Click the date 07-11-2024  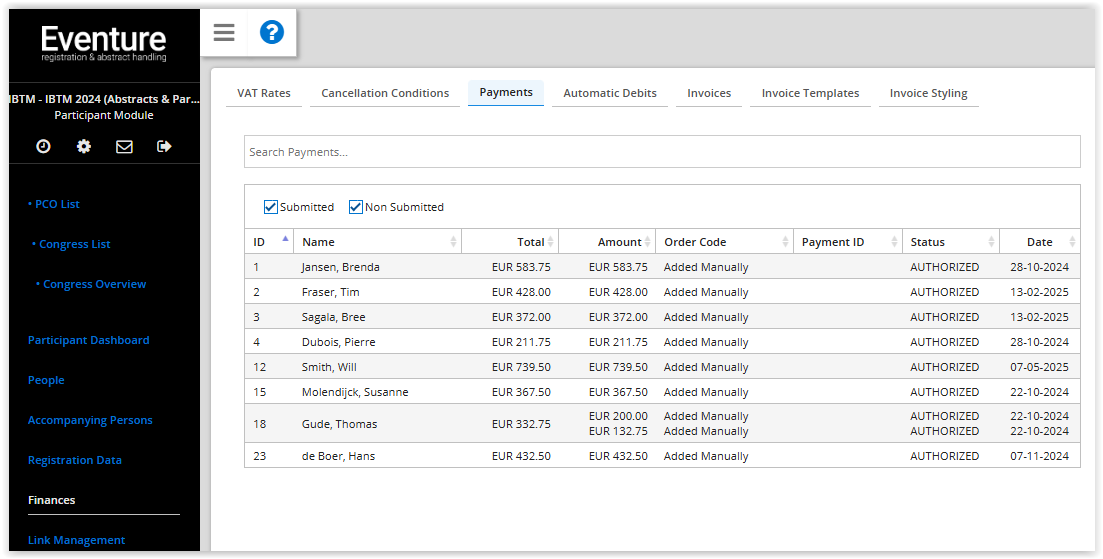(x=1040, y=456)
